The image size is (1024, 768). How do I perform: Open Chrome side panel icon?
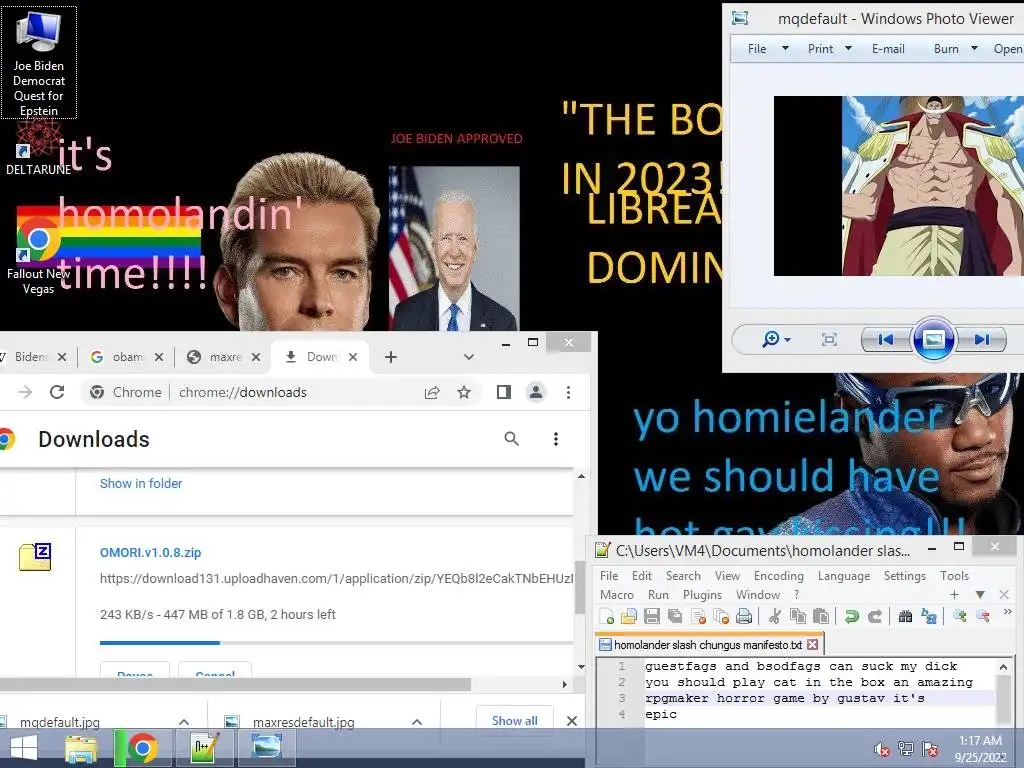coord(504,392)
